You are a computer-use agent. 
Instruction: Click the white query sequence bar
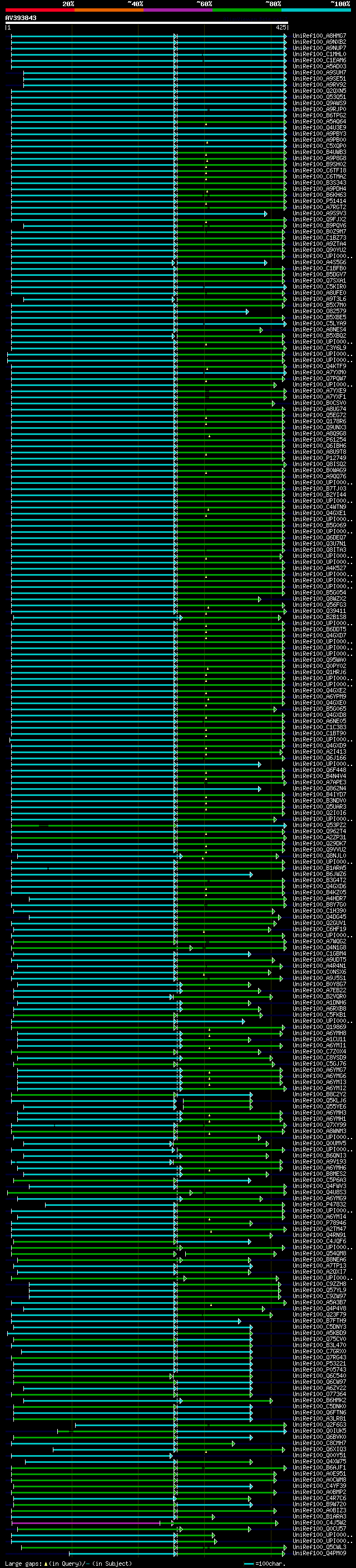[147, 23]
